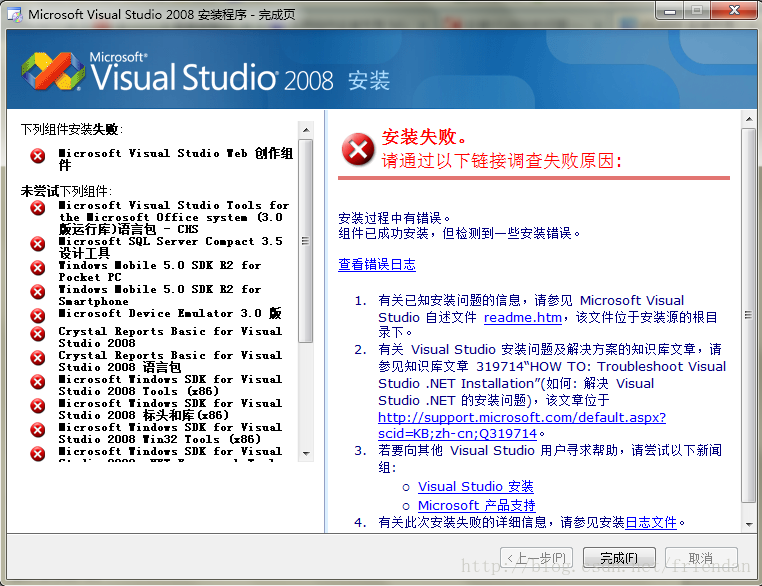The image size is (762, 586).
Task: Click the large red 安装失败 error icon
Action: pos(358,149)
